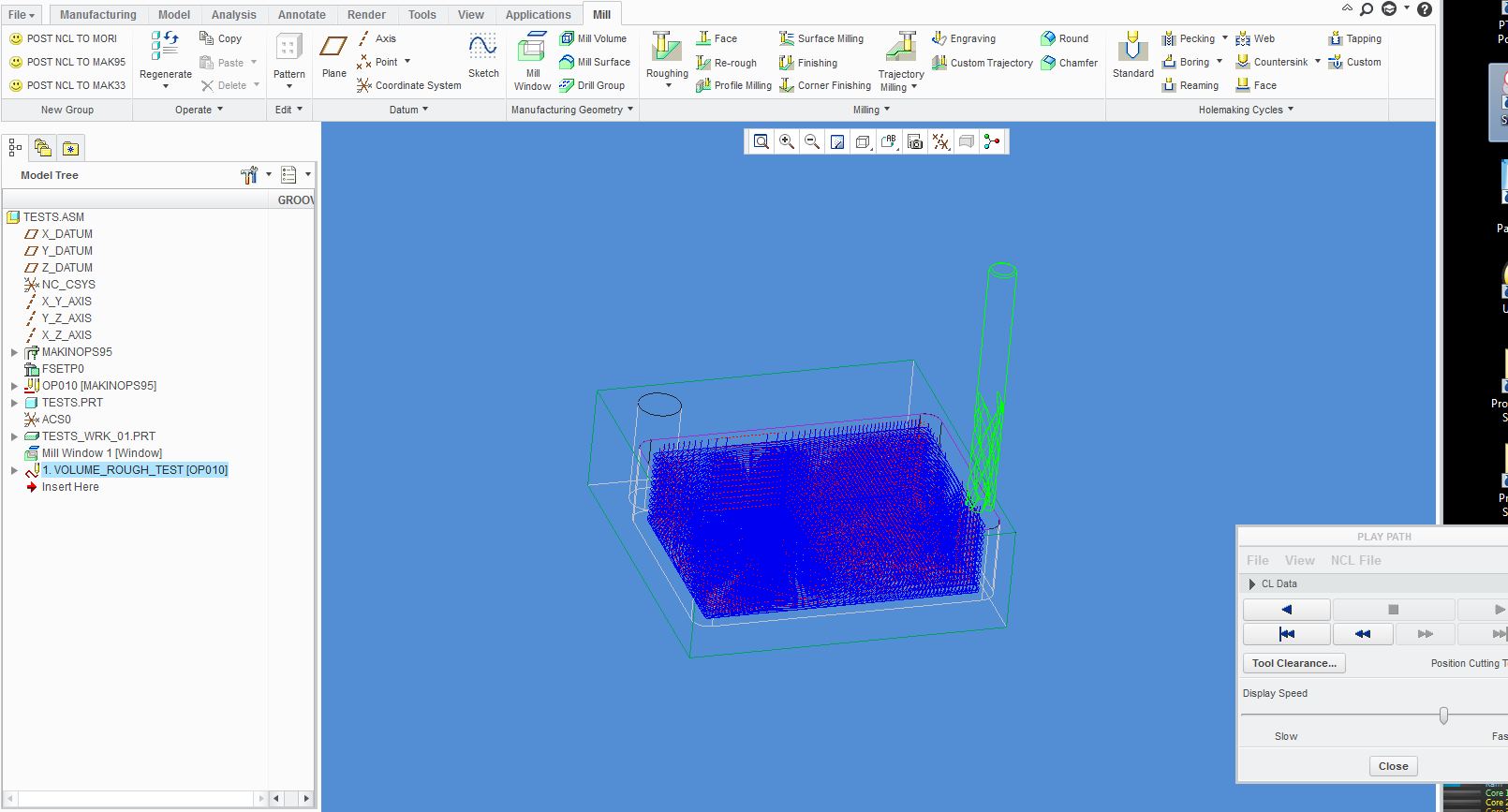The width and height of the screenshot is (1508, 812).
Task: Select the Custom Trajectory tool
Action: tap(983, 63)
